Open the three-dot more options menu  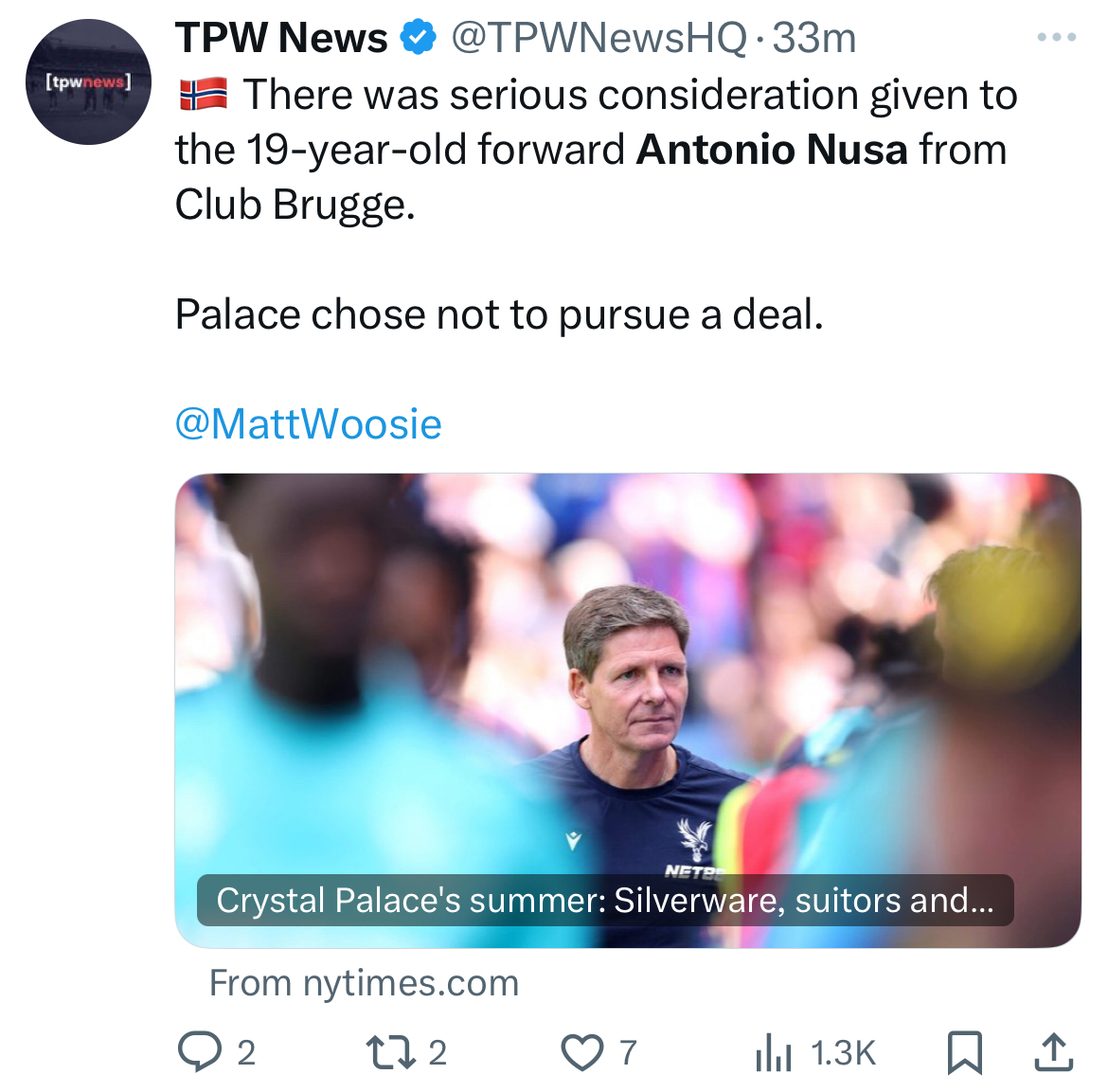[1056, 38]
